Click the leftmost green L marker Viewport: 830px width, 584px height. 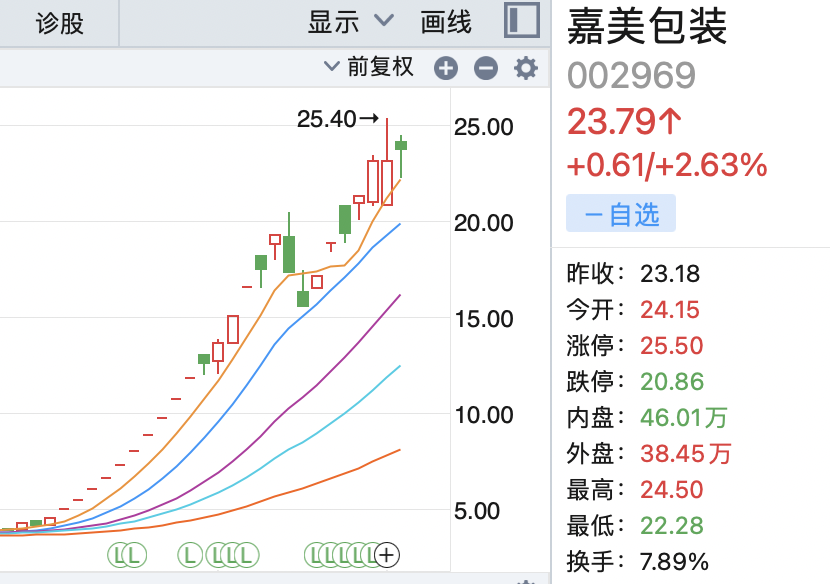coord(119,553)
